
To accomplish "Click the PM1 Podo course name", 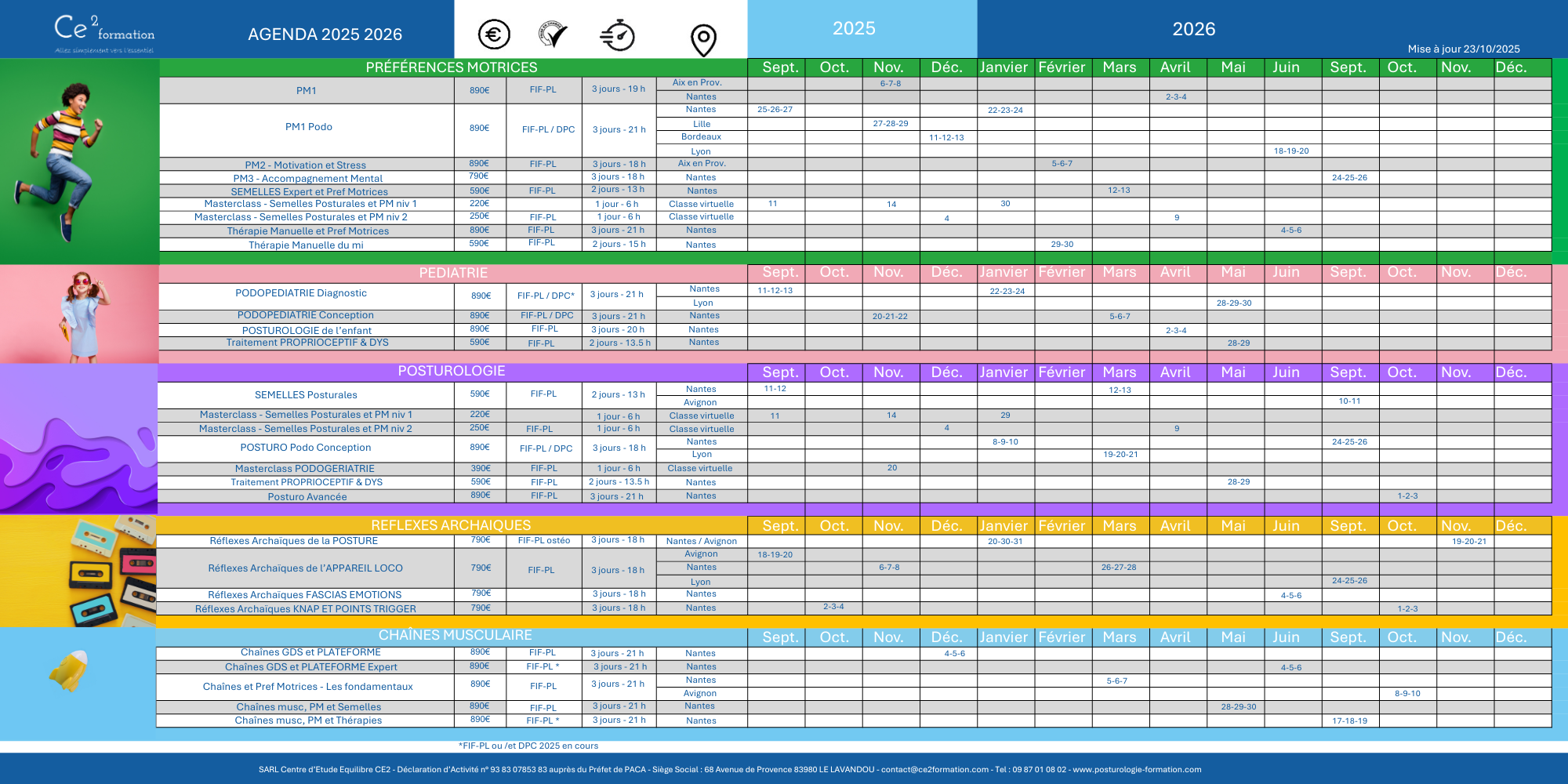I will coord(308,127).
